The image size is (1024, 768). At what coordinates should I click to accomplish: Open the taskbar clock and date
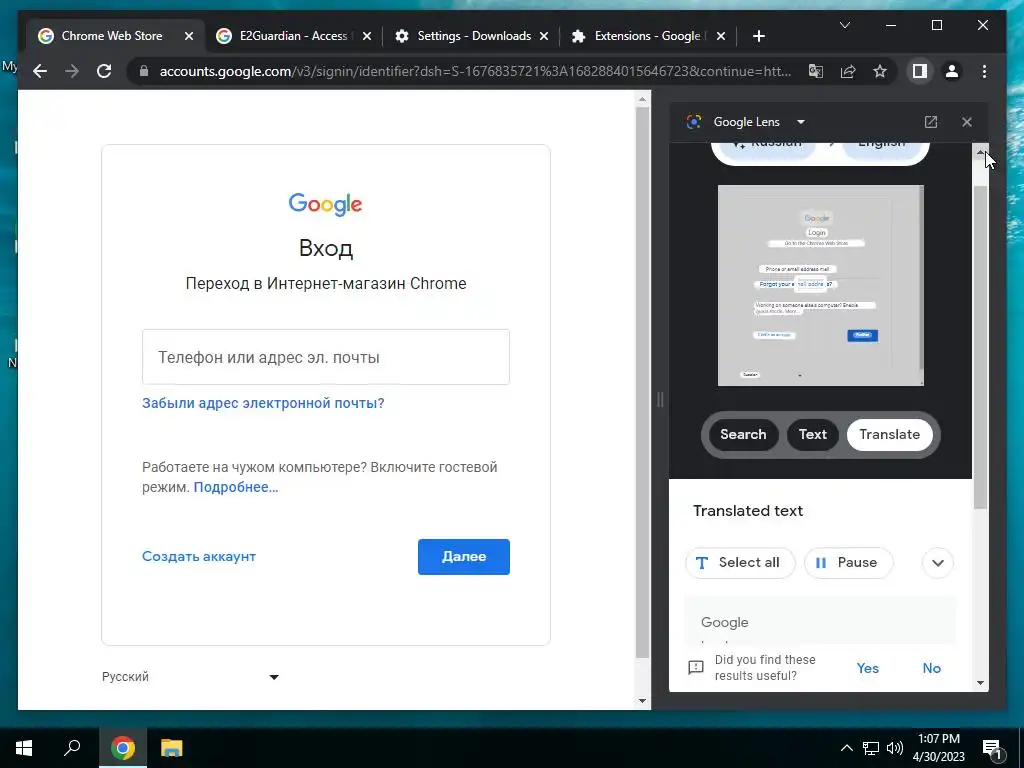[938, 748]
